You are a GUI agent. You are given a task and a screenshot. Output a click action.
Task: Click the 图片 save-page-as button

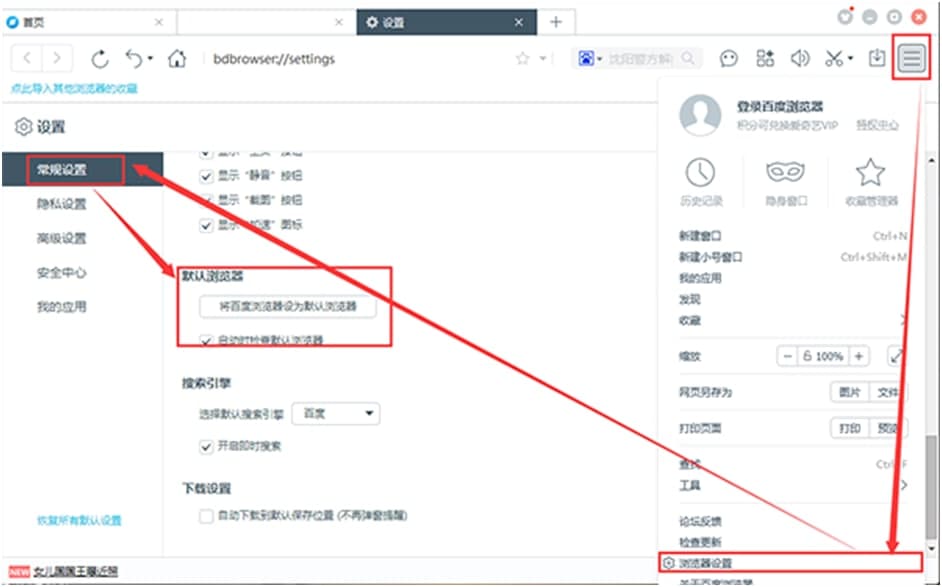click(x=849, y=392)
